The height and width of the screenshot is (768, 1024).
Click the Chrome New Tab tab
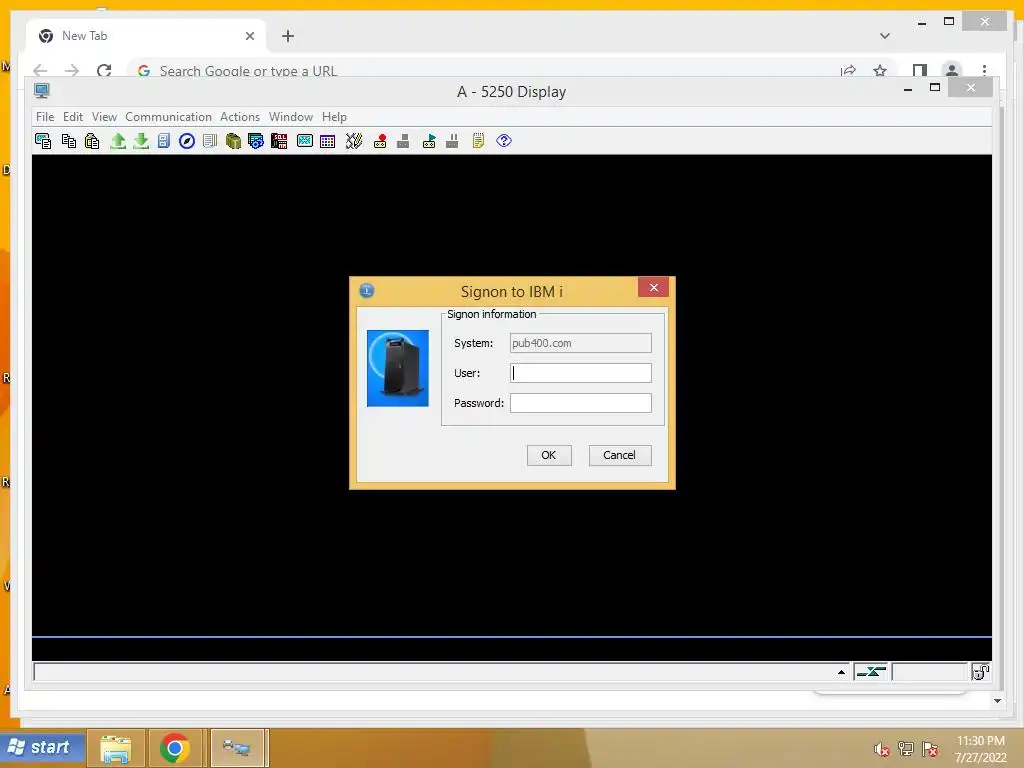tap(146, 36)
